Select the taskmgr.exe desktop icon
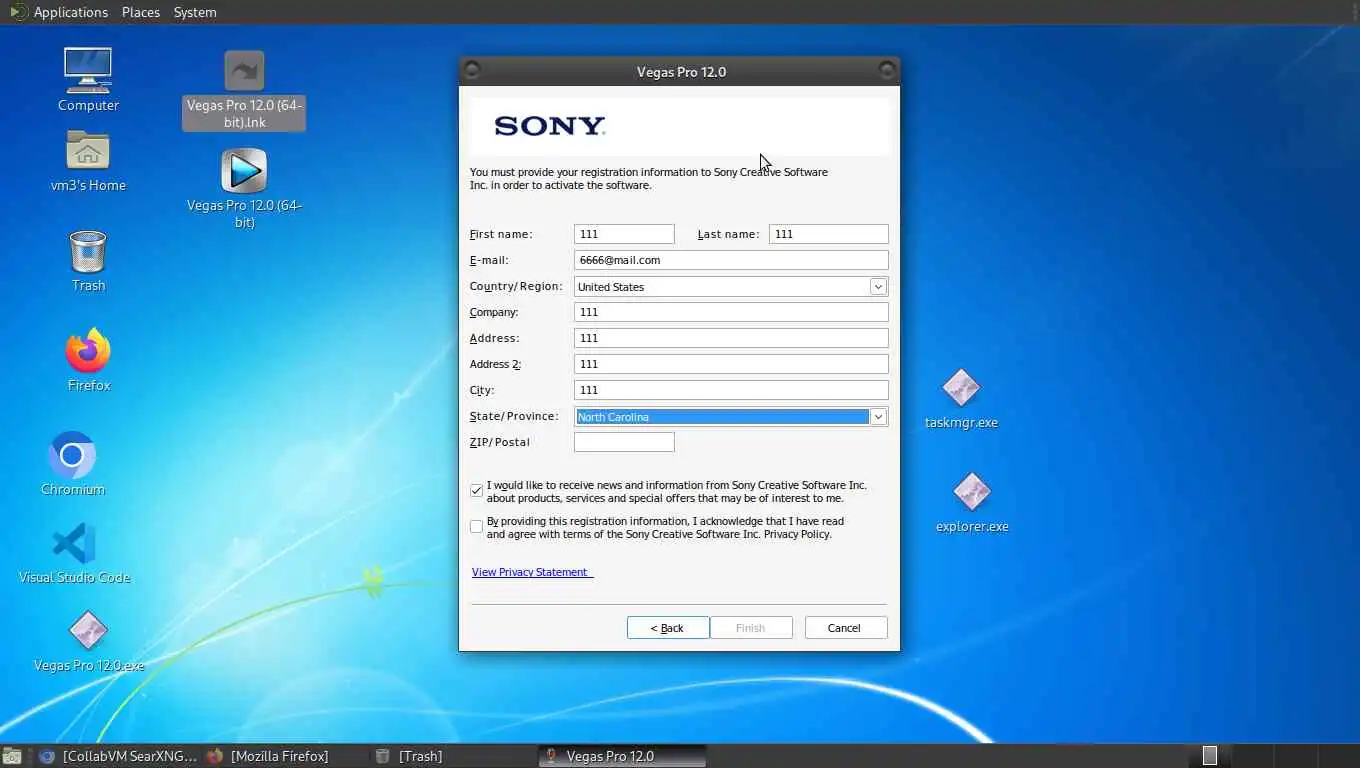This screenshot has width=1360, height=768. point(961,388)
